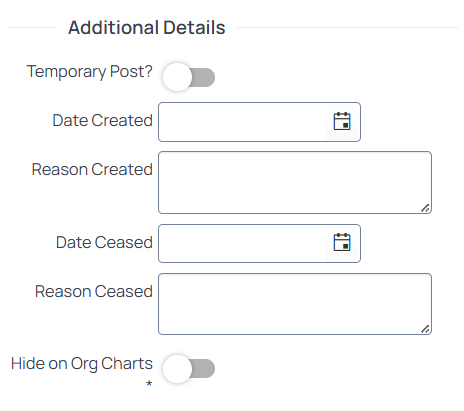
Task: Click the white knob of Hide on Org Charts switch
Action: (x=177, y=368)
